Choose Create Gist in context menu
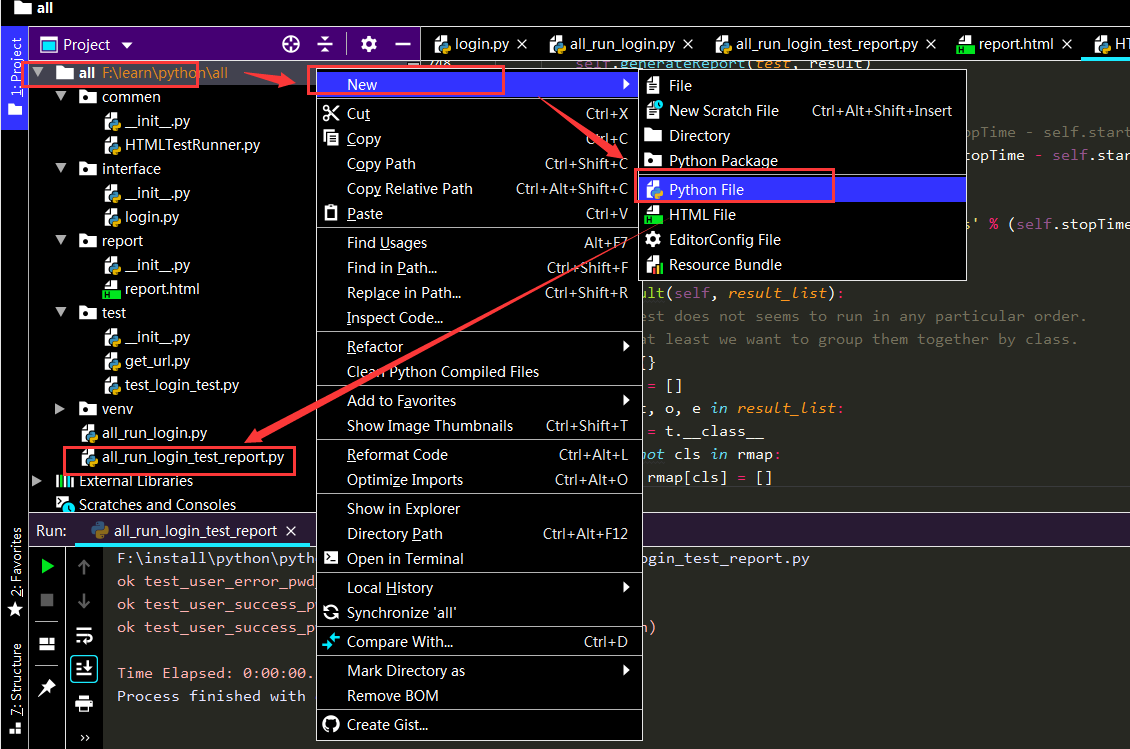The image size is (1130, 749). 479,724
